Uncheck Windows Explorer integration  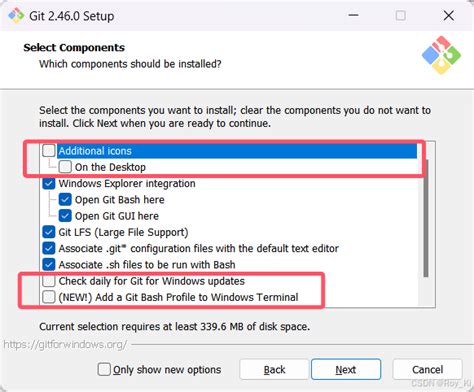click(x=49, y=183)
